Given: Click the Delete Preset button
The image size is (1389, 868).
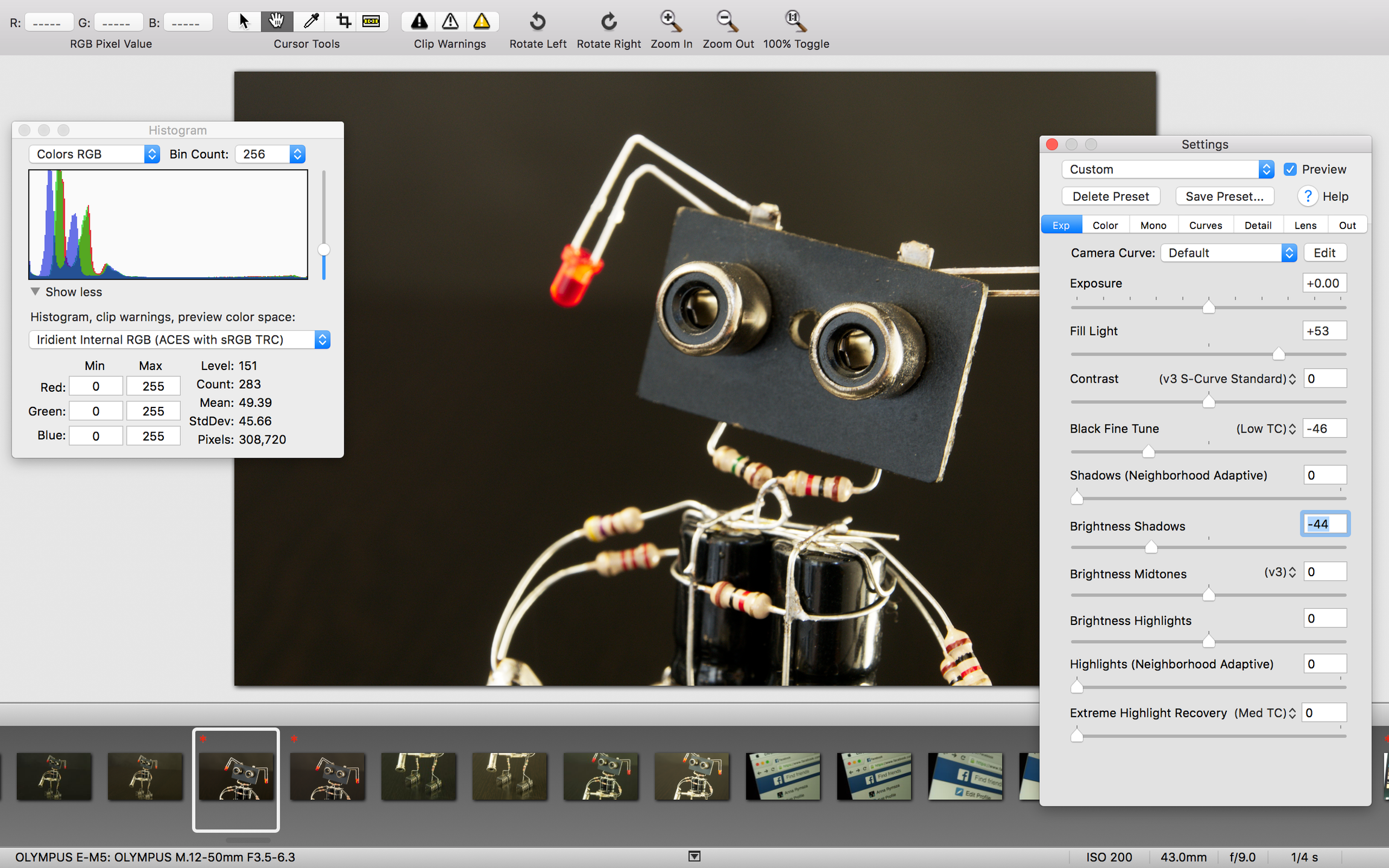Looking at the screenshot, I should pos(1110,197).
